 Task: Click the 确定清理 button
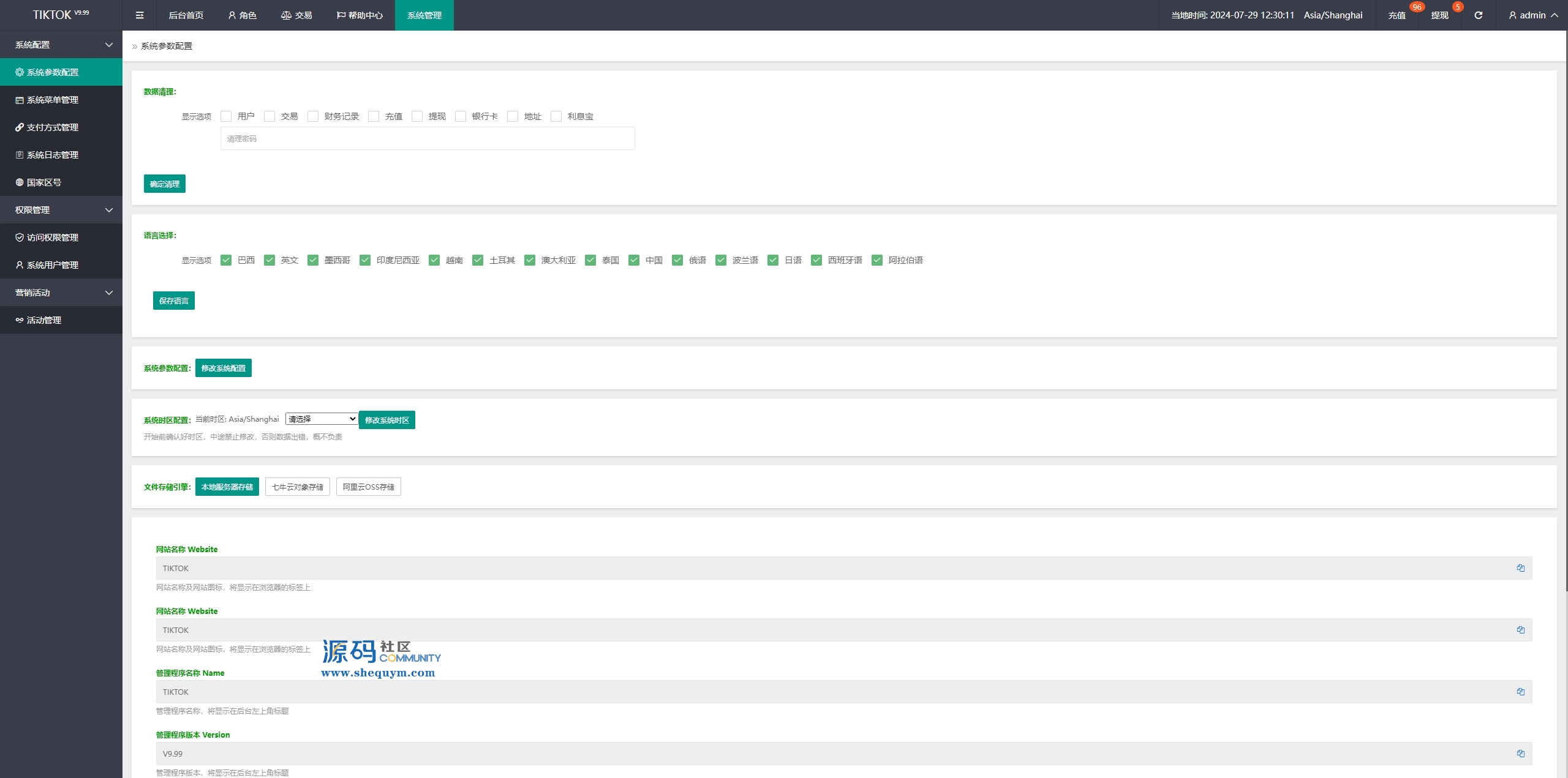tap(165, 184)
